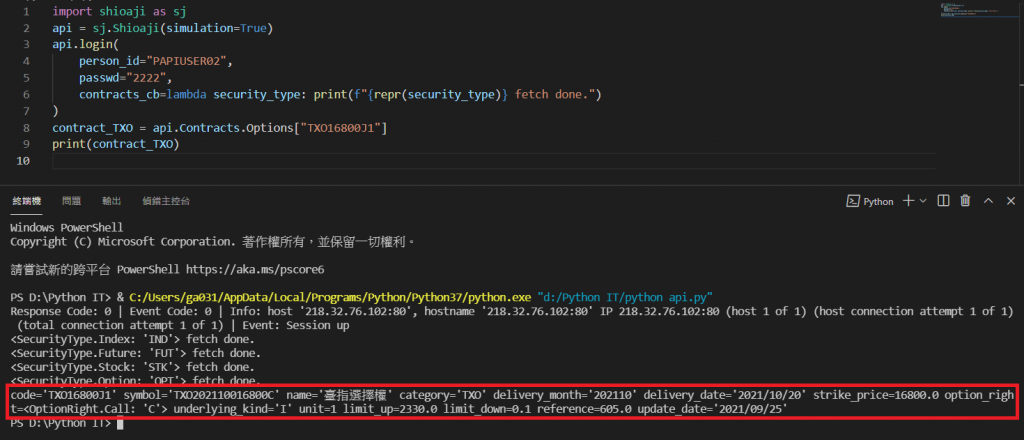Click the 'Response Code: 0' output line
Screen dimensions: 1024x440
512,311
